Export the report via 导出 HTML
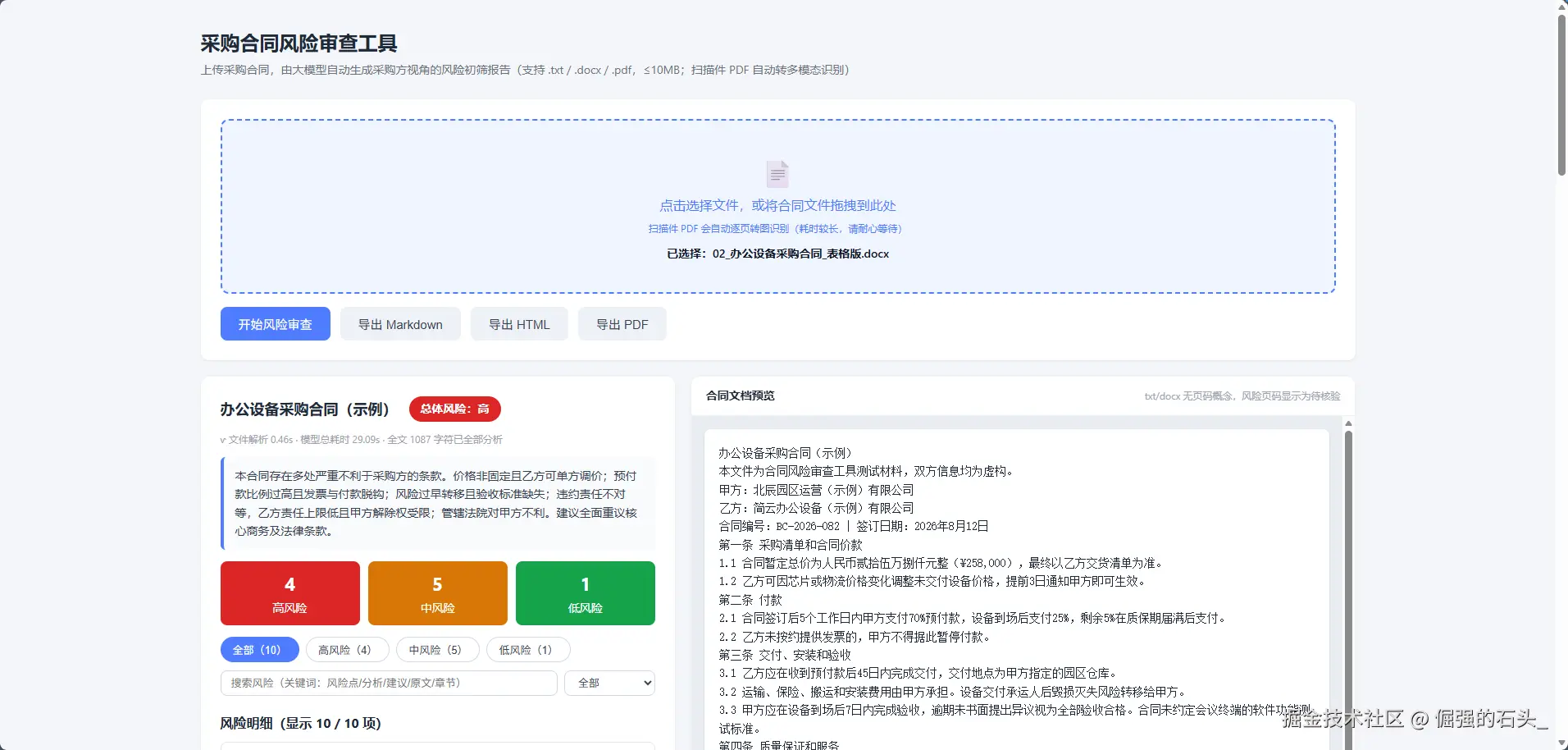Image resolution: width=1568 pixels, height=750 pixels. coord(519,324)
